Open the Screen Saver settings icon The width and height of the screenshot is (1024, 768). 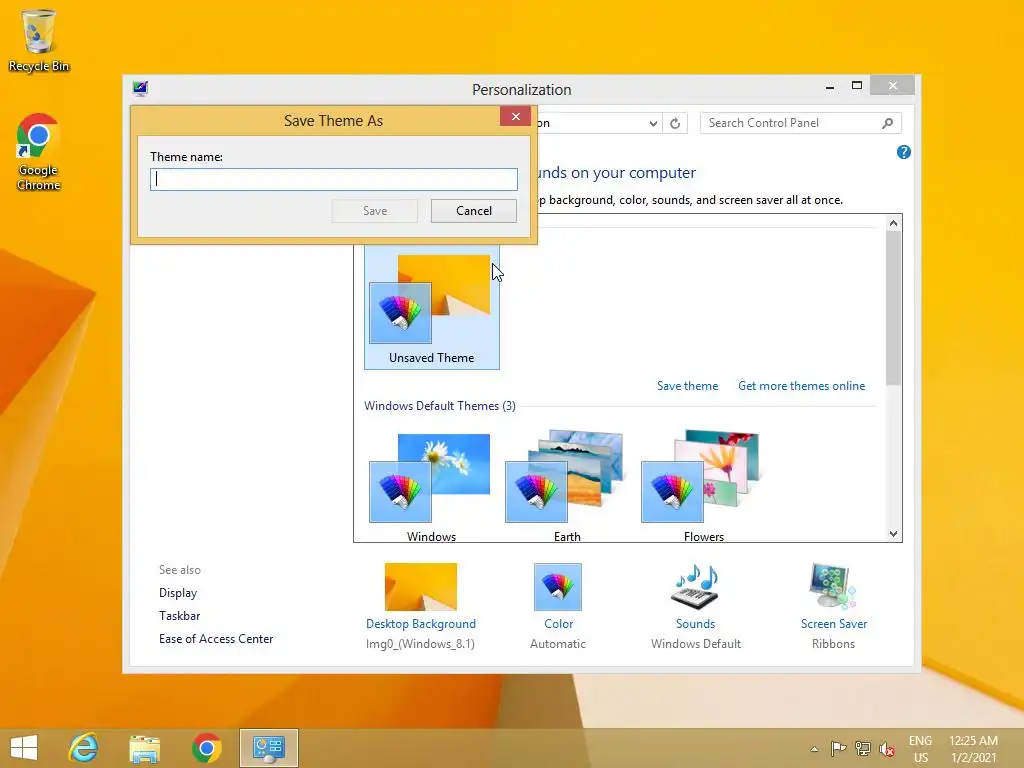(833, 586)
